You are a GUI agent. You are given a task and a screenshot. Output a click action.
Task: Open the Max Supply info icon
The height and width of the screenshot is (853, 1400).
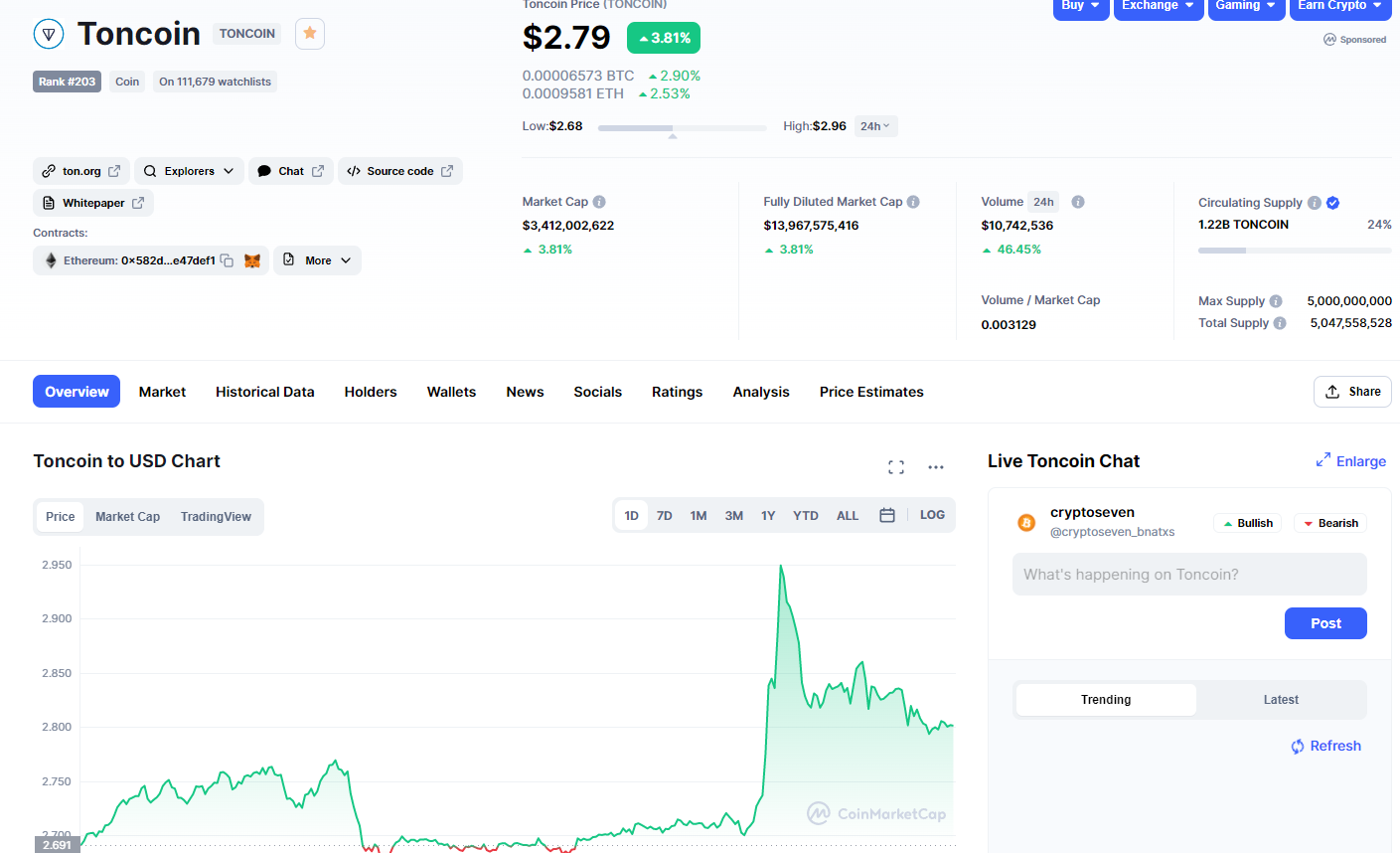1276,301
